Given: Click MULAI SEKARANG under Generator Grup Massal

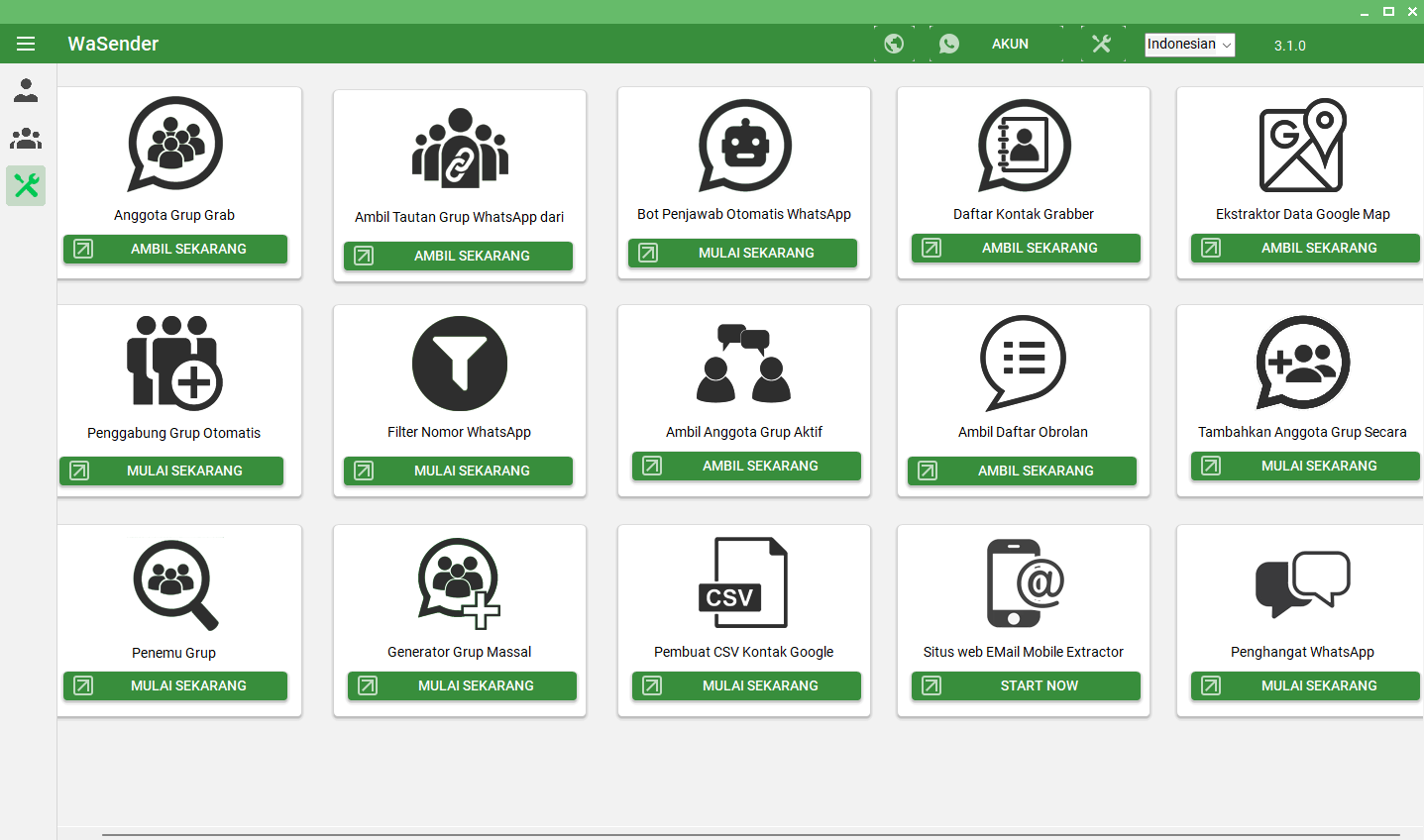Looking at the screenshot, I should click(x=462, y=685).
